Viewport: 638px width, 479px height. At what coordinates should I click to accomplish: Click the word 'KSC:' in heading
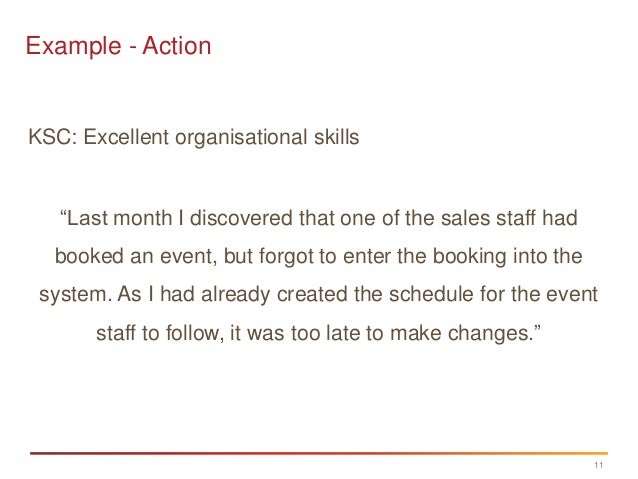point(53,137)
